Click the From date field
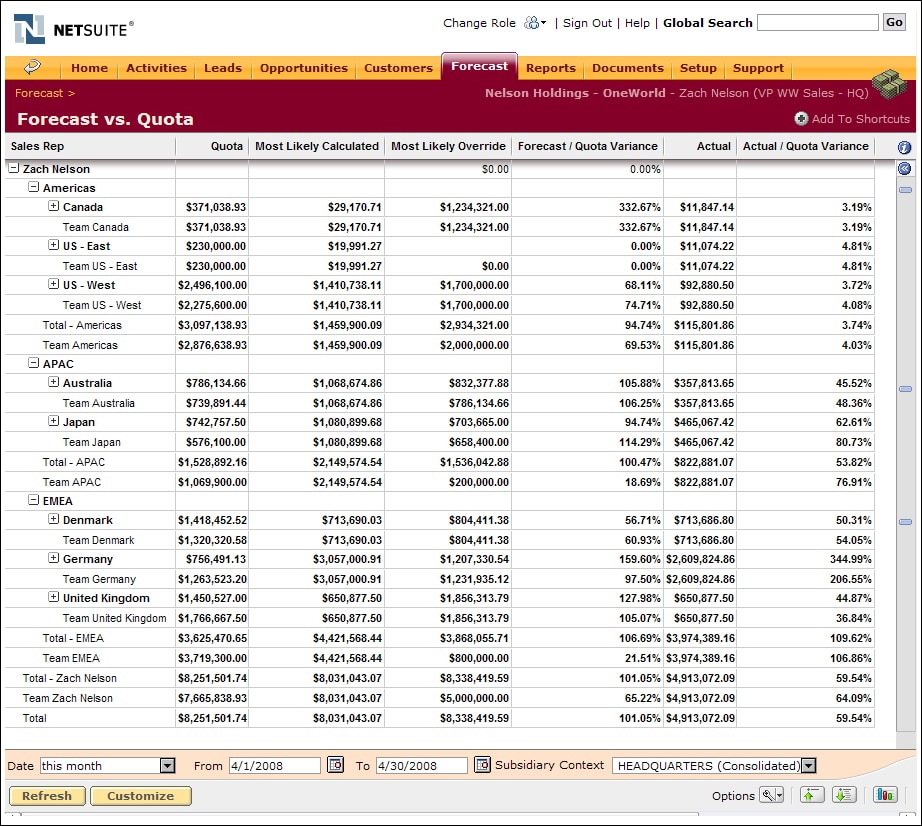This screenshot has height=826, width=922. [275, 765]
